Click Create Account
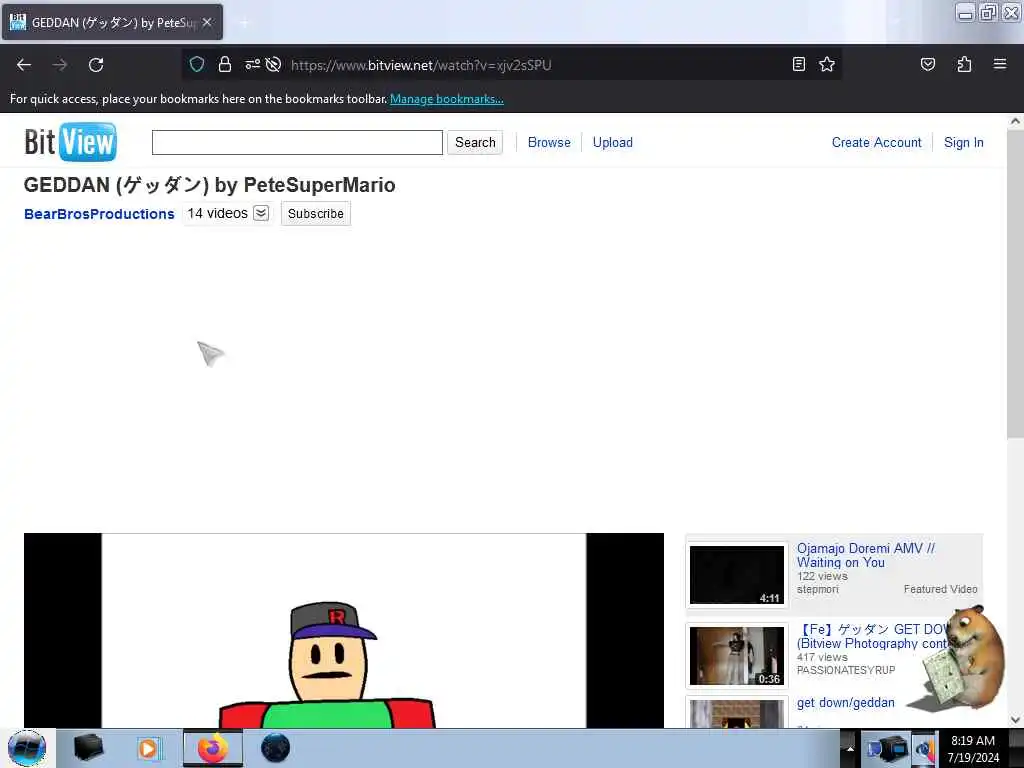Image resolution: width=1024 pixels, height=768 pixels. coord(876,142)
